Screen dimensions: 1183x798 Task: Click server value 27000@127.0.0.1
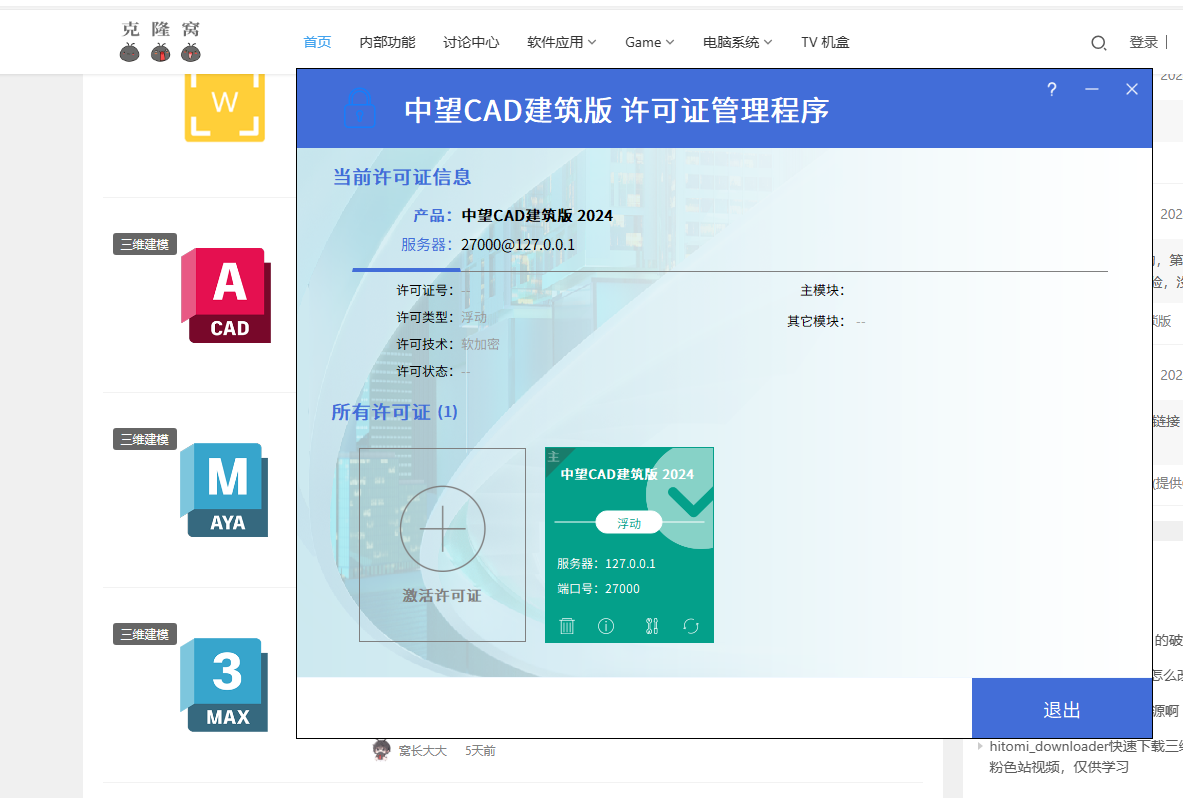[x=518, y=245]
